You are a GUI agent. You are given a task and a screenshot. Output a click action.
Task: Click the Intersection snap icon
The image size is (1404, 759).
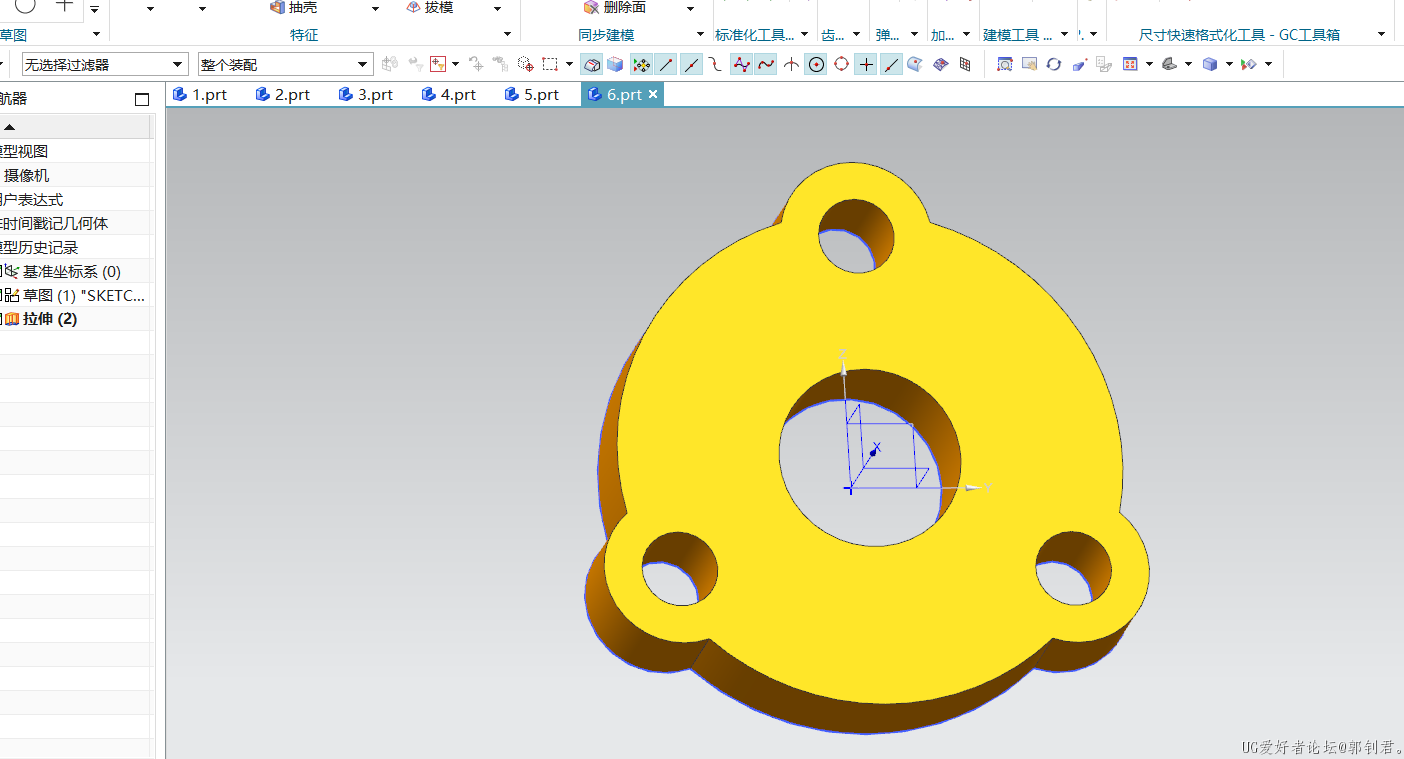[791, 64]
